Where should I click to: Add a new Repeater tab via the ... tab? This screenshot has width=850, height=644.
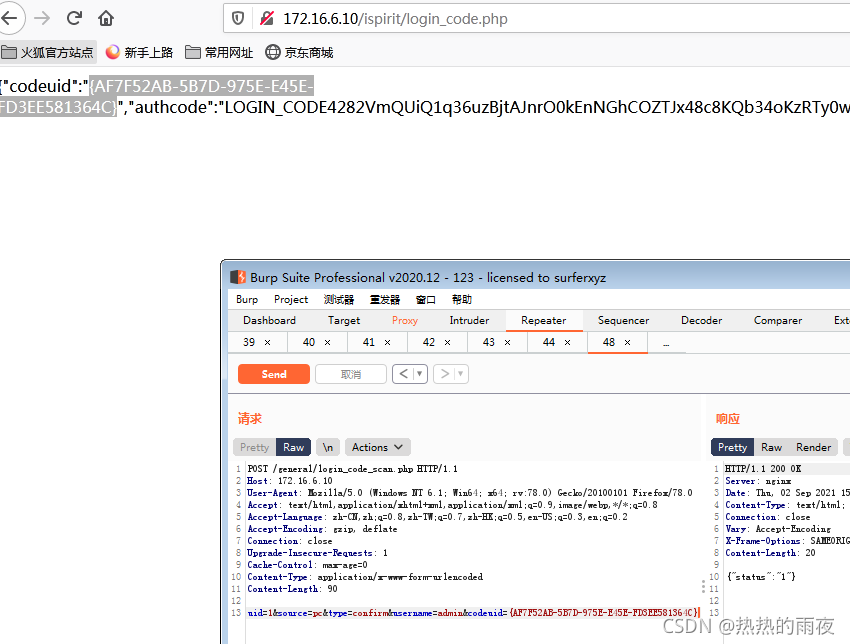666,343
